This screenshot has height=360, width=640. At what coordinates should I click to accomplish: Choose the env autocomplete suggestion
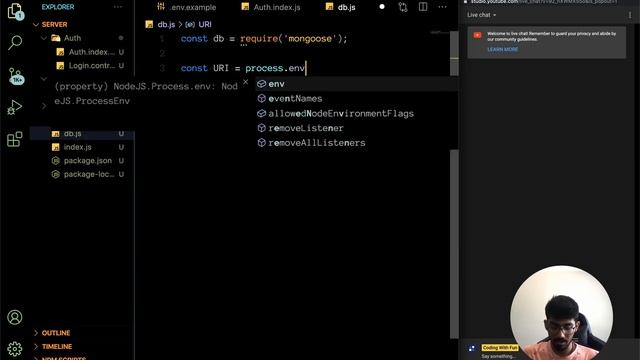click(356, 84)
